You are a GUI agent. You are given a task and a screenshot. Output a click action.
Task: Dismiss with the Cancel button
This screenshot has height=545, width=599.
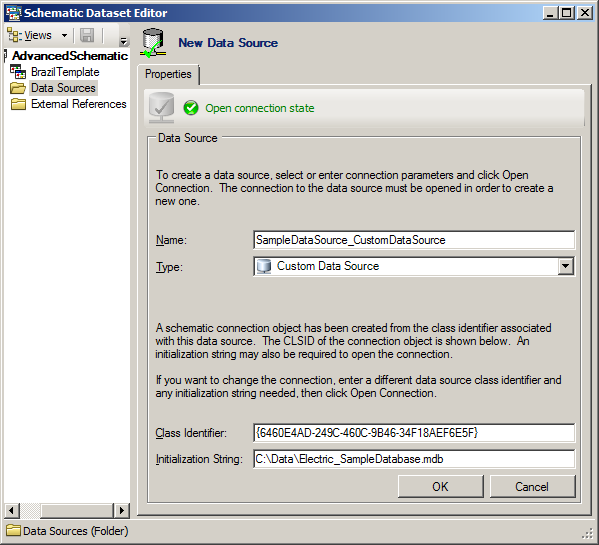tap(532, 487)
